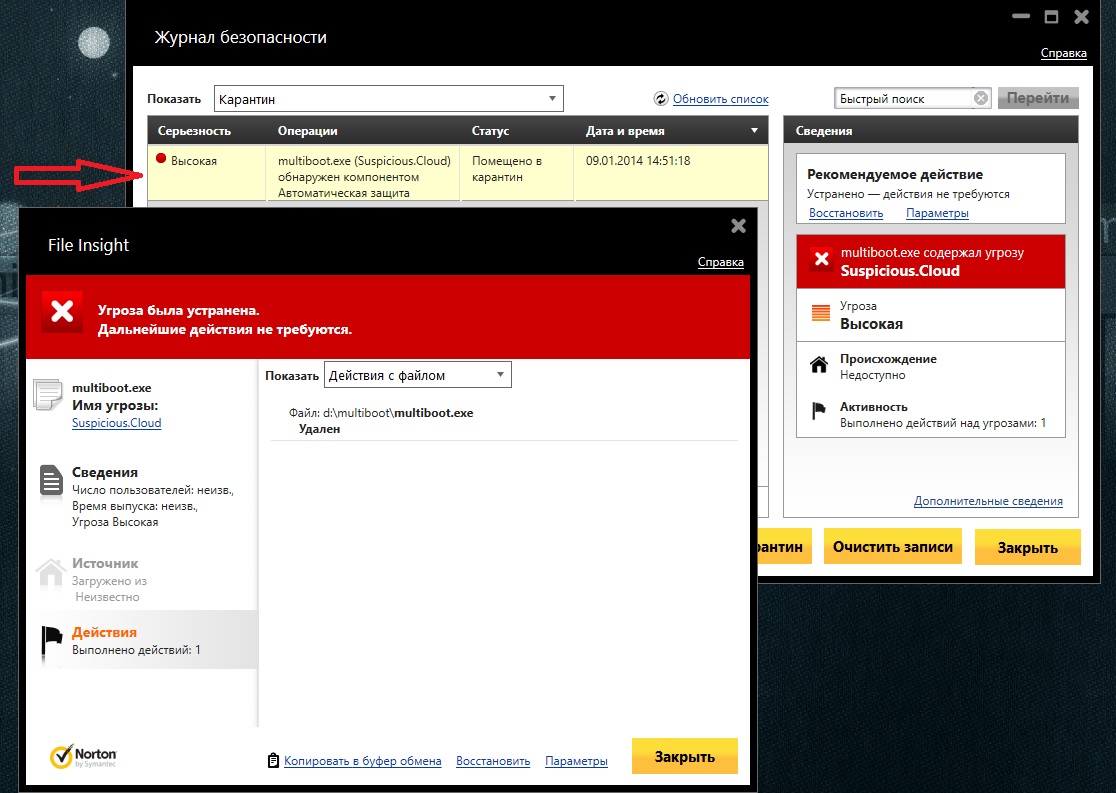This screenshot has height=793, width=1116.
Task: Click the grey house icon beside Источник
Action: tap(51, 572)
